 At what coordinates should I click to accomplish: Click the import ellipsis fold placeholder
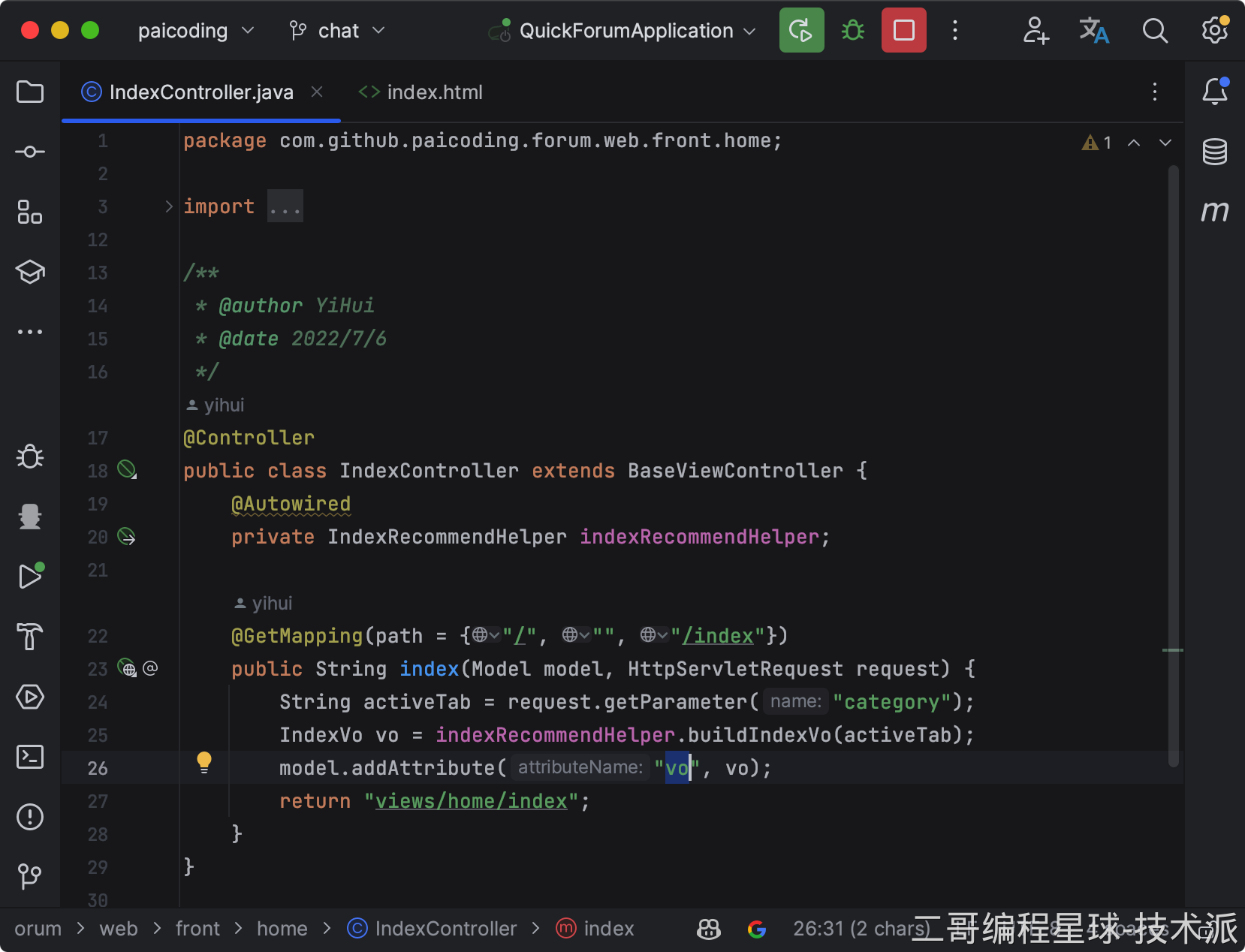coord(285,206)
